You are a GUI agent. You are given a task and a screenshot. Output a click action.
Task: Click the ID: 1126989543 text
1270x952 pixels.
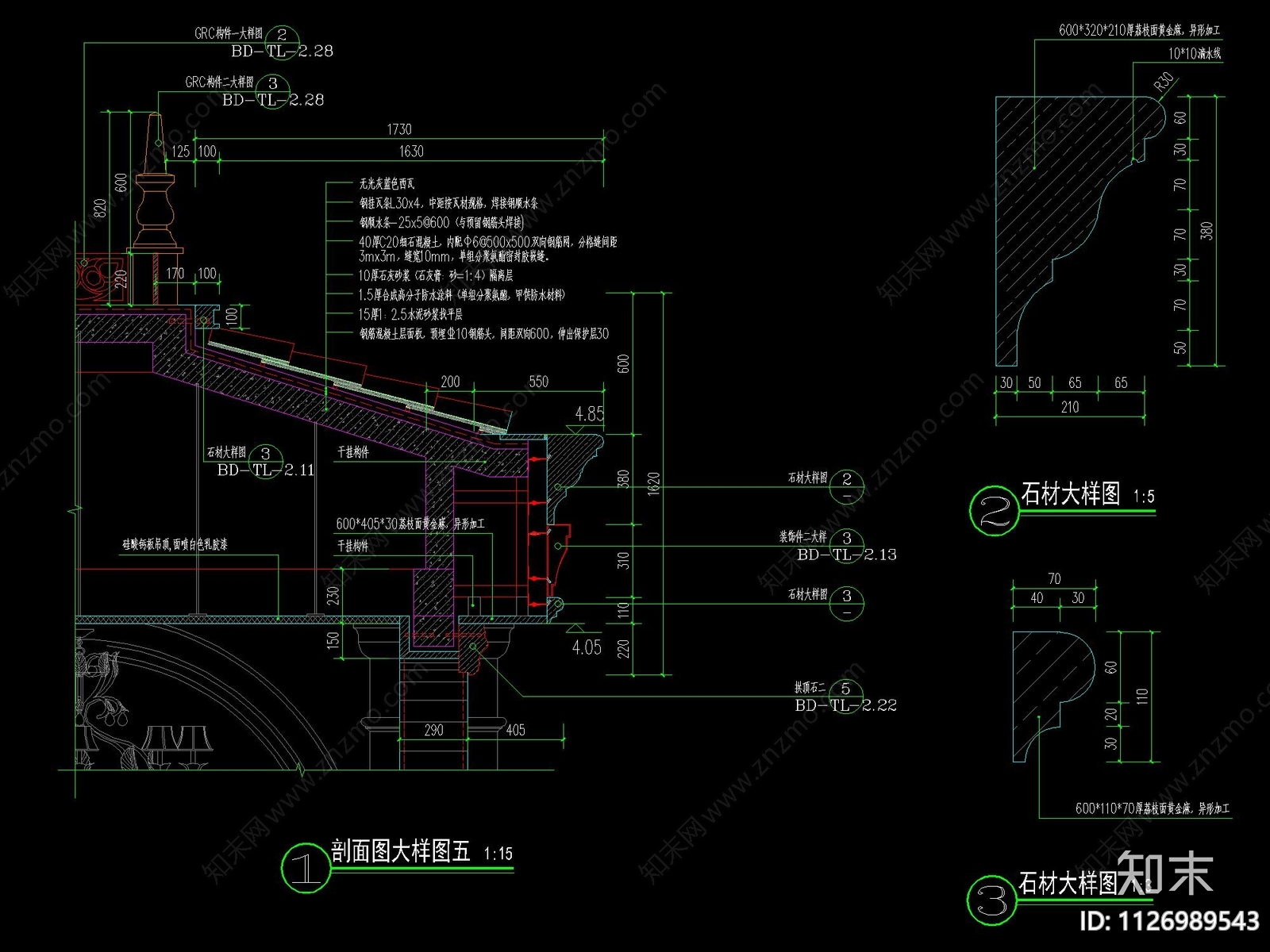coord(1171,921)
